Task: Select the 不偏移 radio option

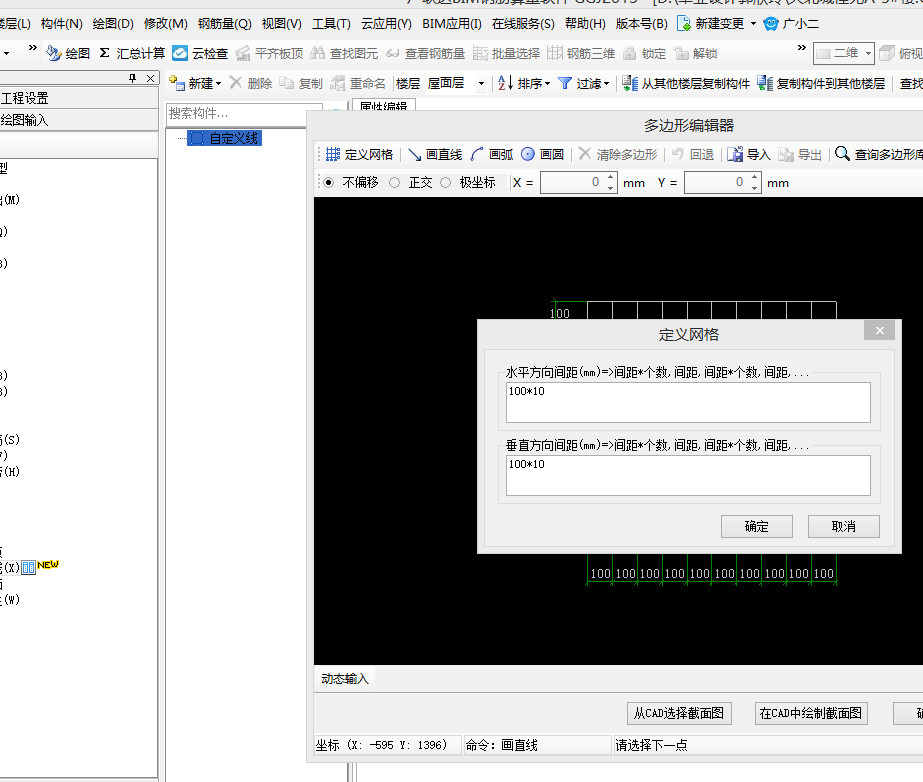Action: pos(329,183)
